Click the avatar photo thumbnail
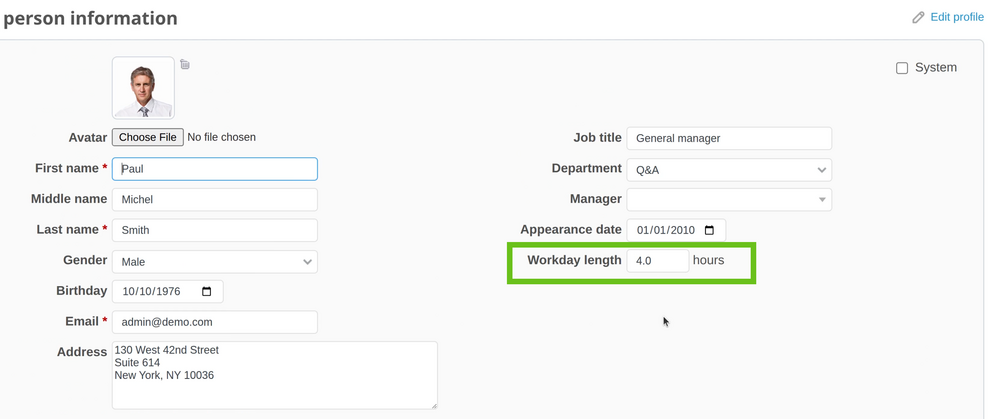The image size is (1000, 419). click(143, 88)
